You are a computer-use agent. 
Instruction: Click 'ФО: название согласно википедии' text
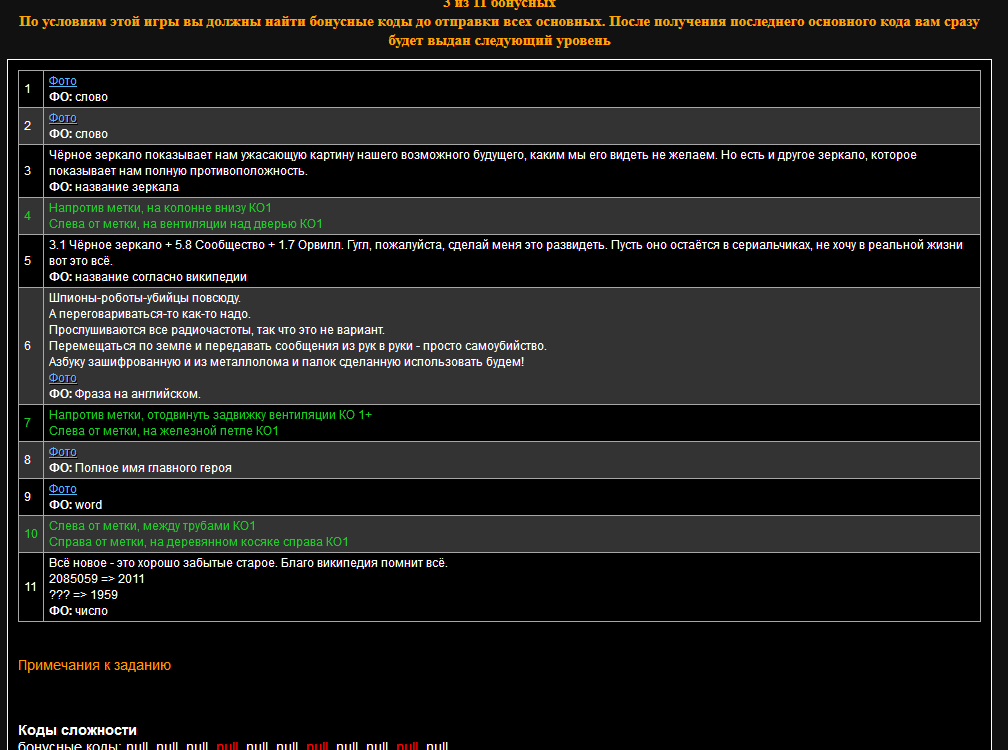[x=147, y=277]
